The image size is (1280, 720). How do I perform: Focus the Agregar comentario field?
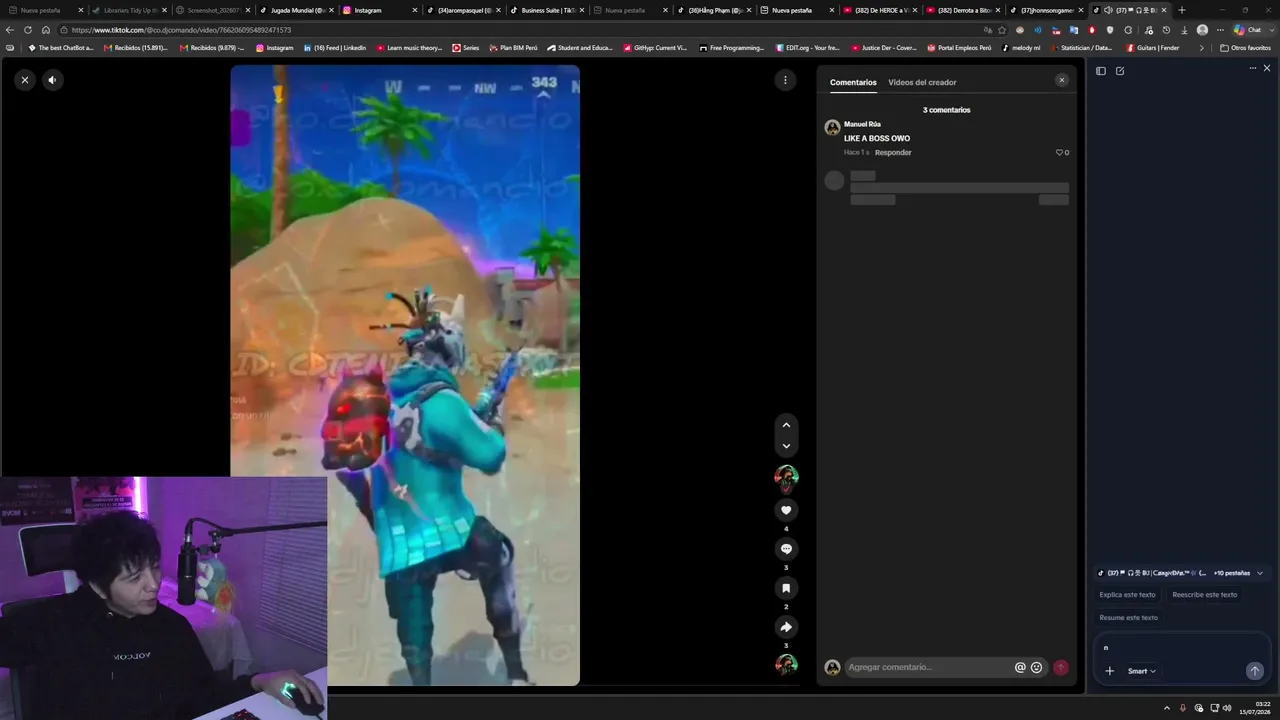point(928,667)
